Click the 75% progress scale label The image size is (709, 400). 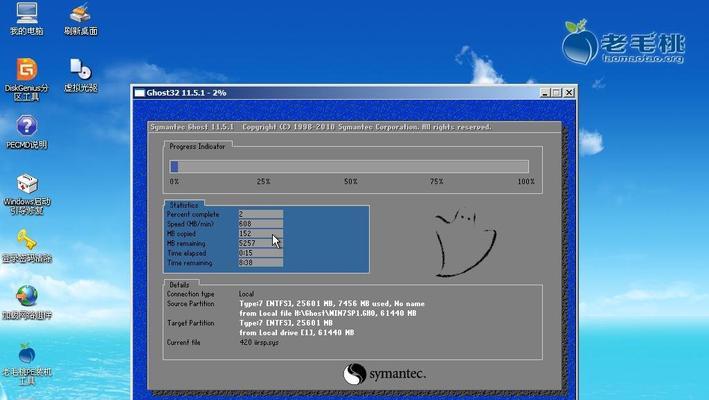pos(436,181)
